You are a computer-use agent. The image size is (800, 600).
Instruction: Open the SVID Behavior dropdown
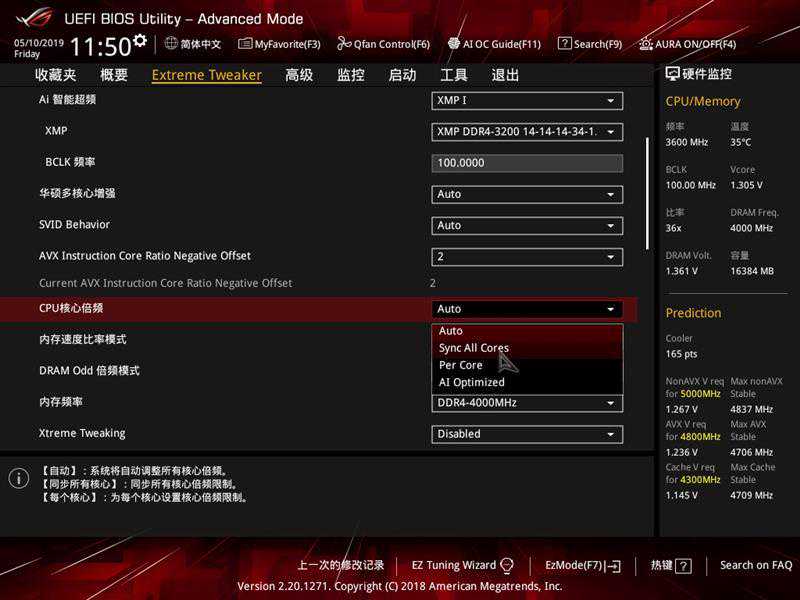click(x=527, y=225)
